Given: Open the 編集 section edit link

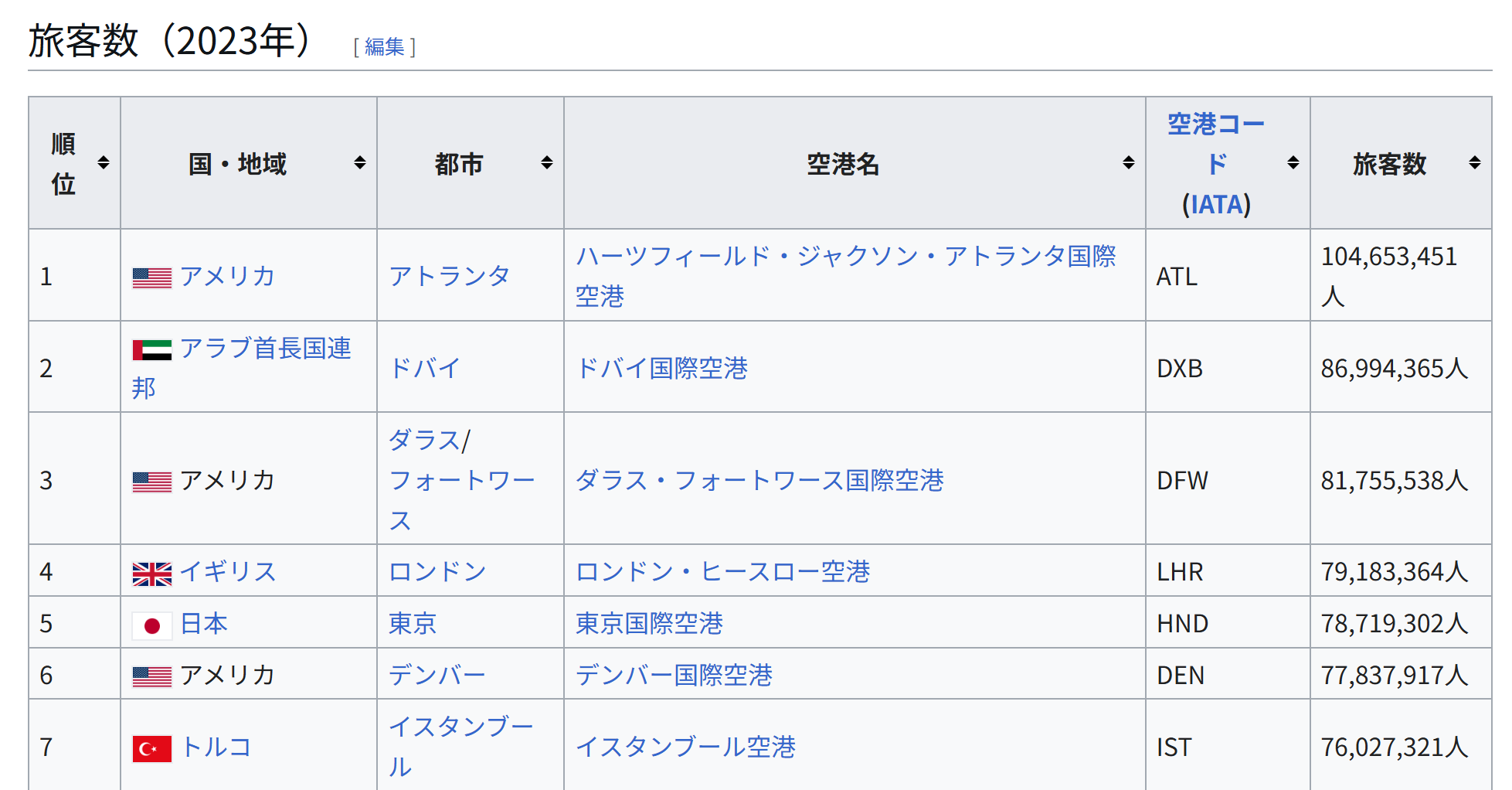Looking at the screenshot, I should (x=385, y=47).
